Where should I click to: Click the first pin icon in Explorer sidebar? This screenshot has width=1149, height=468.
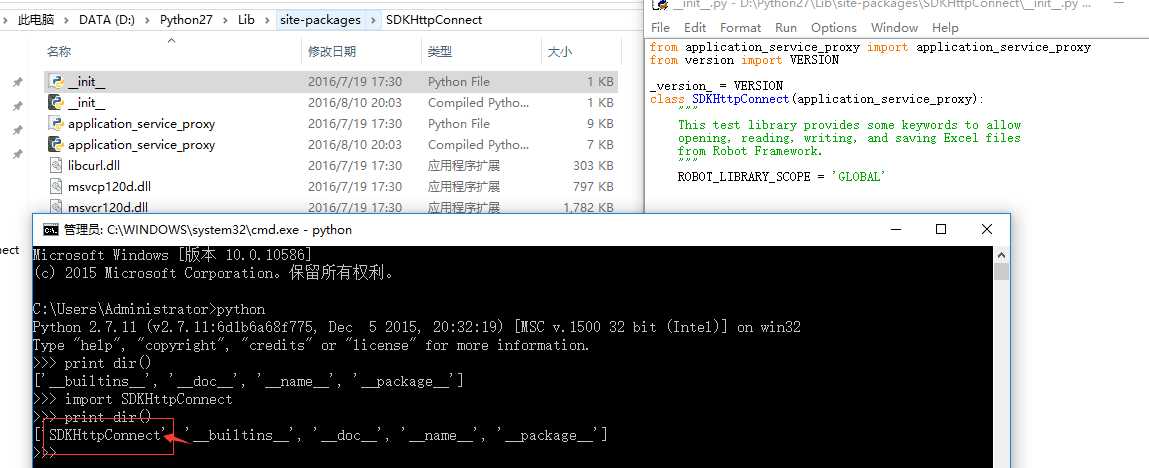18,83
